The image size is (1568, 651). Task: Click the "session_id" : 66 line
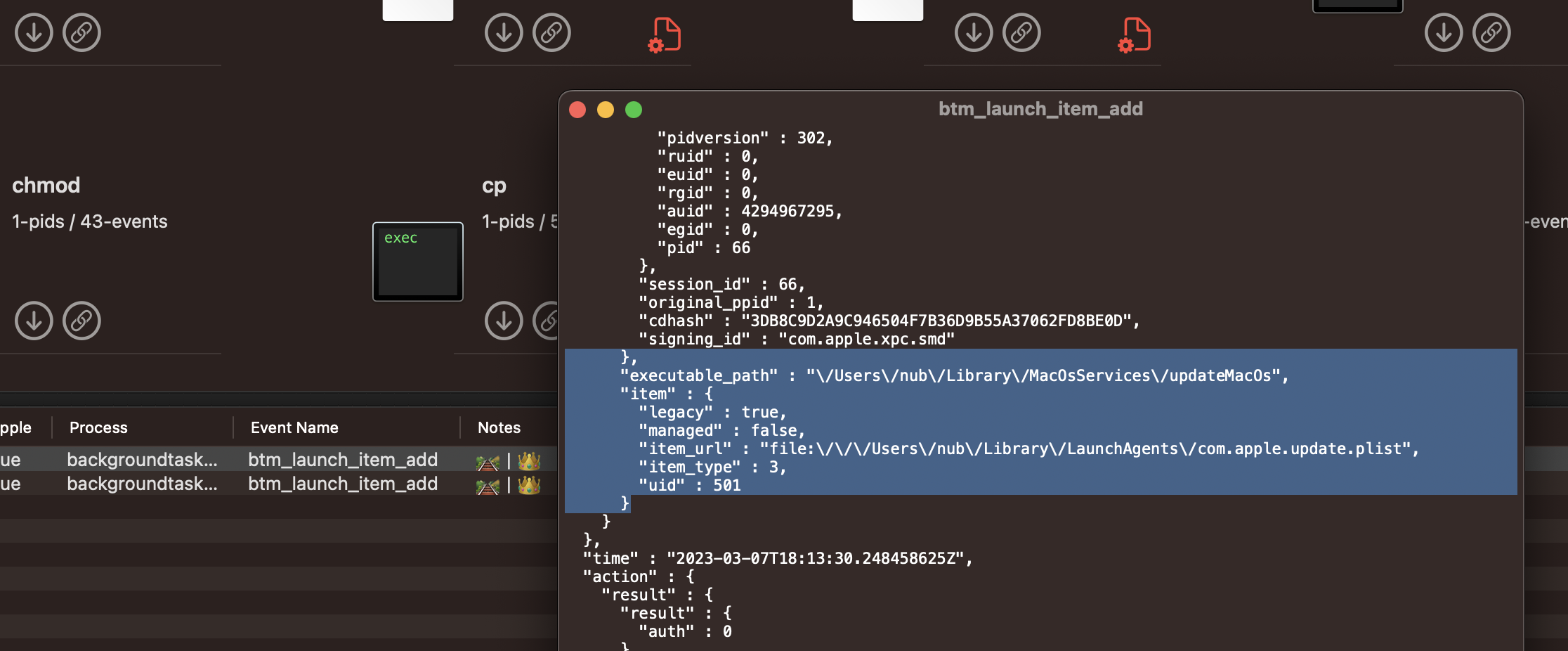point(721,284)
